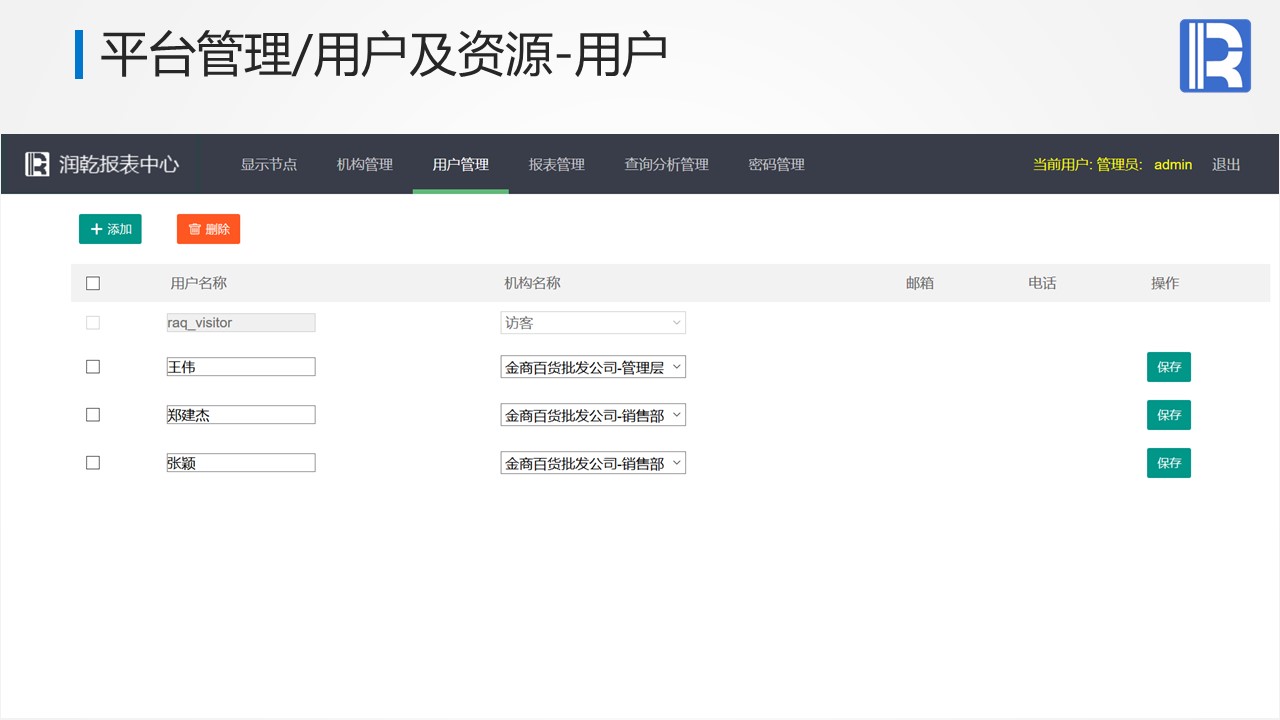Image resolution: width=1280 pixels, height=720 pixels.
Task: Click 保存 for the 张颖 row
Action: click(x=1168, y=463)
